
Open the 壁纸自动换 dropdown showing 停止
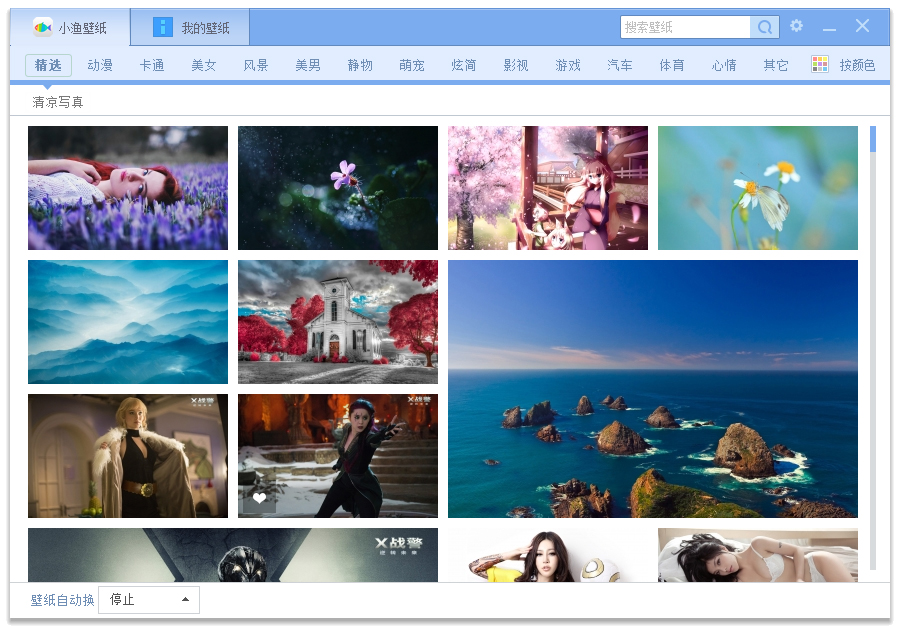149,600
